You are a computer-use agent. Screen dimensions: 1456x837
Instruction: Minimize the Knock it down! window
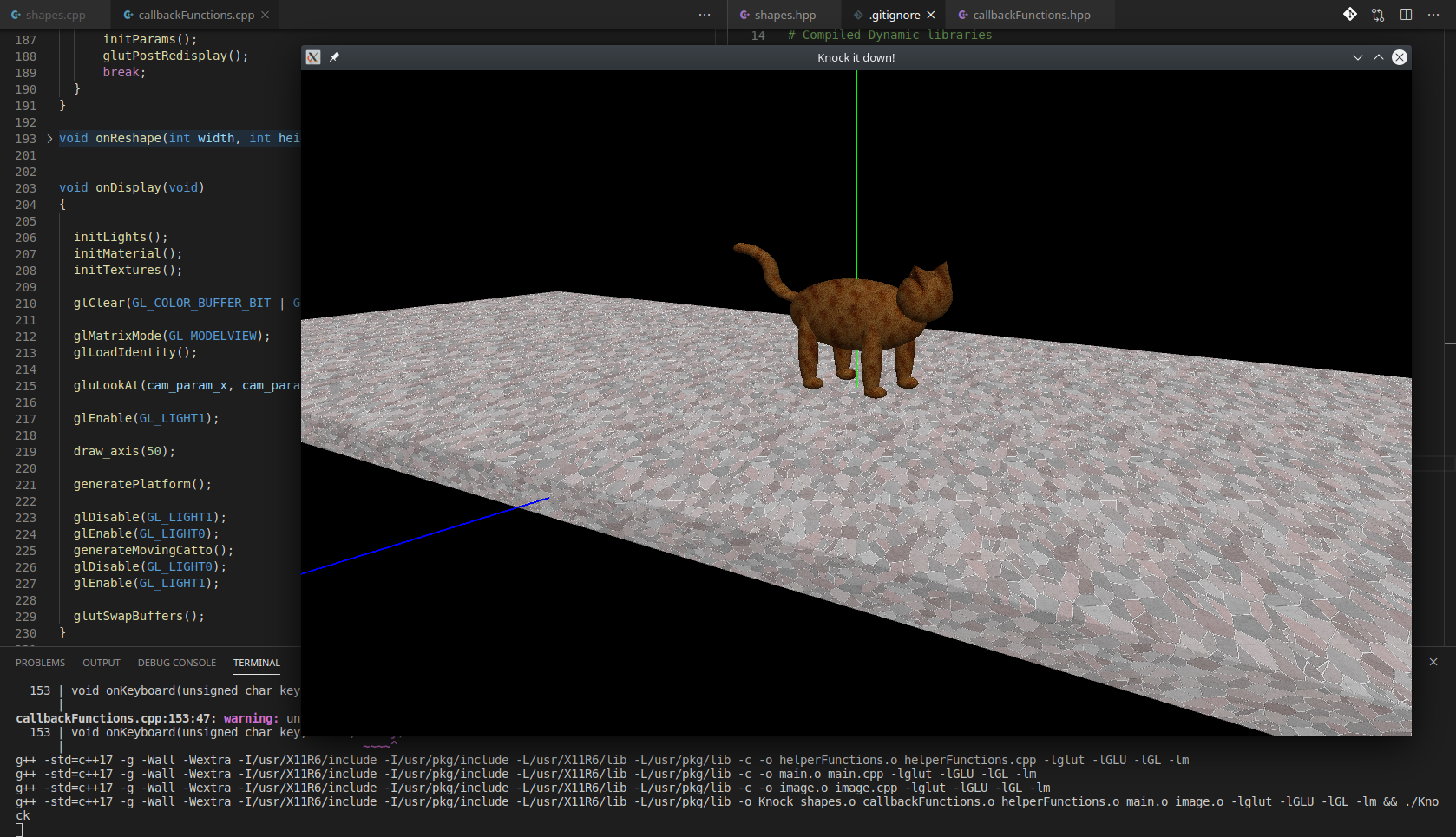coord(1357,57)
